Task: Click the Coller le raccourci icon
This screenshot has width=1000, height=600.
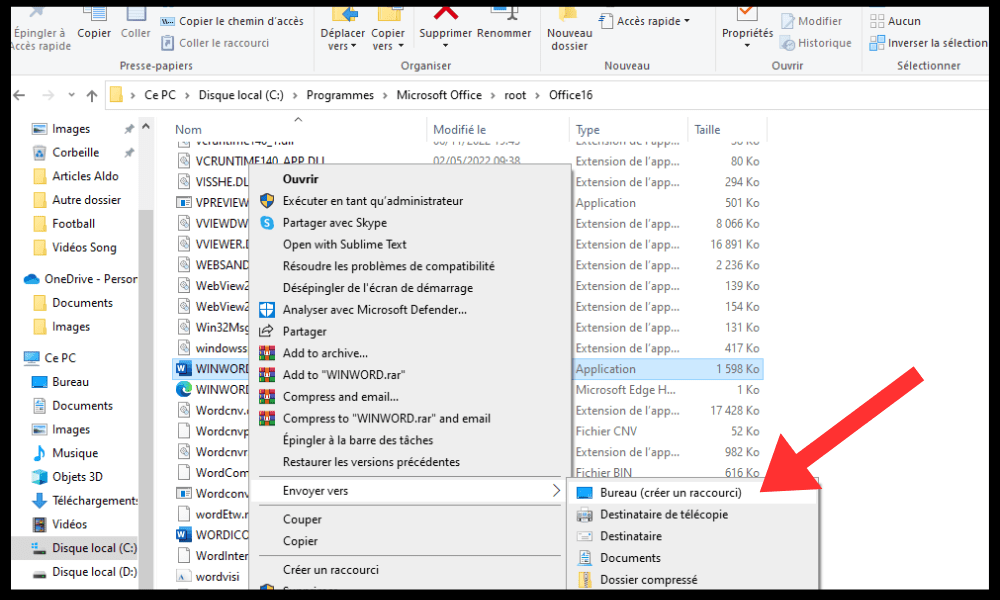Action: point(168,43)
